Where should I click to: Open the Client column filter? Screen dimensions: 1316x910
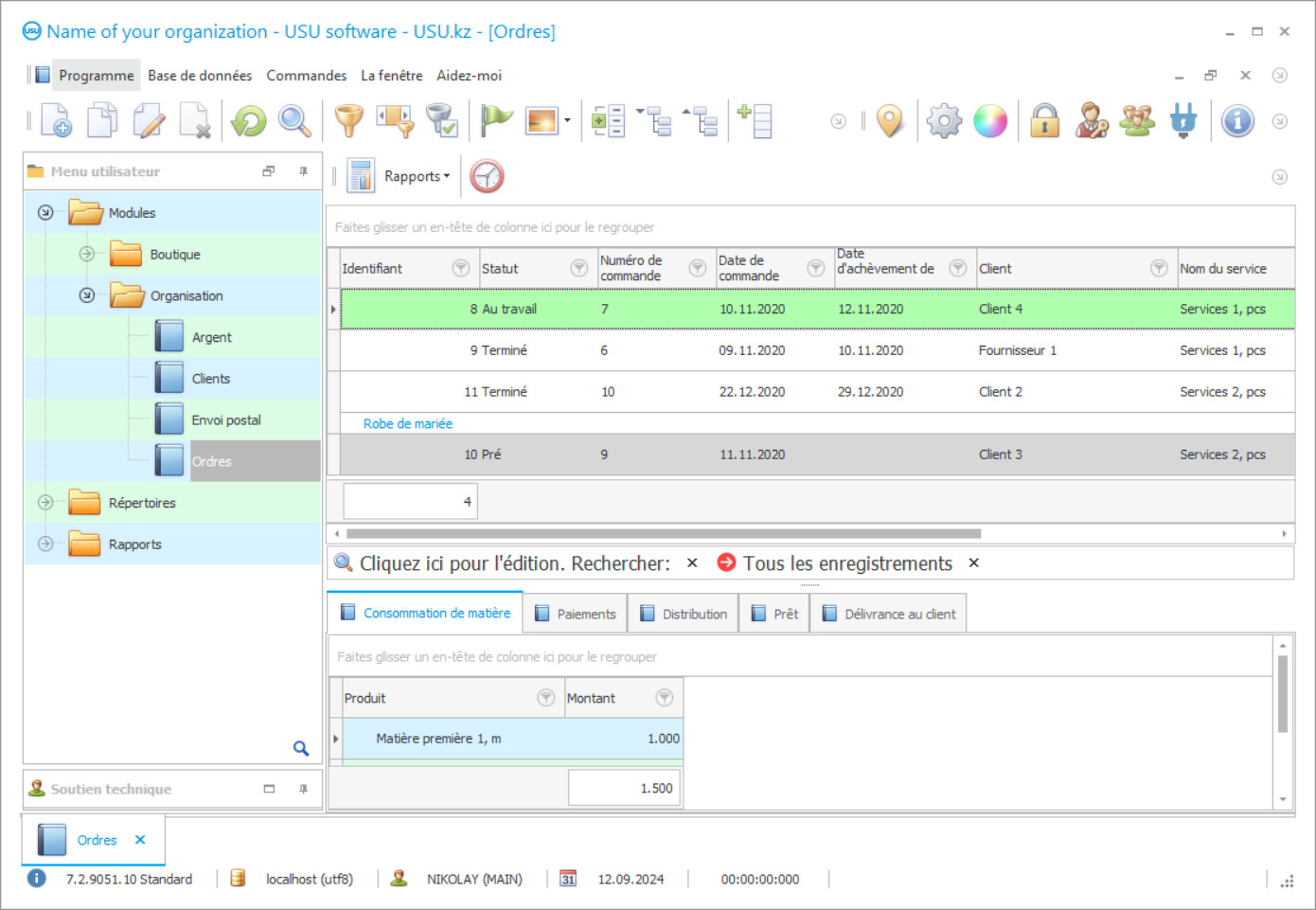point(1159,268)
